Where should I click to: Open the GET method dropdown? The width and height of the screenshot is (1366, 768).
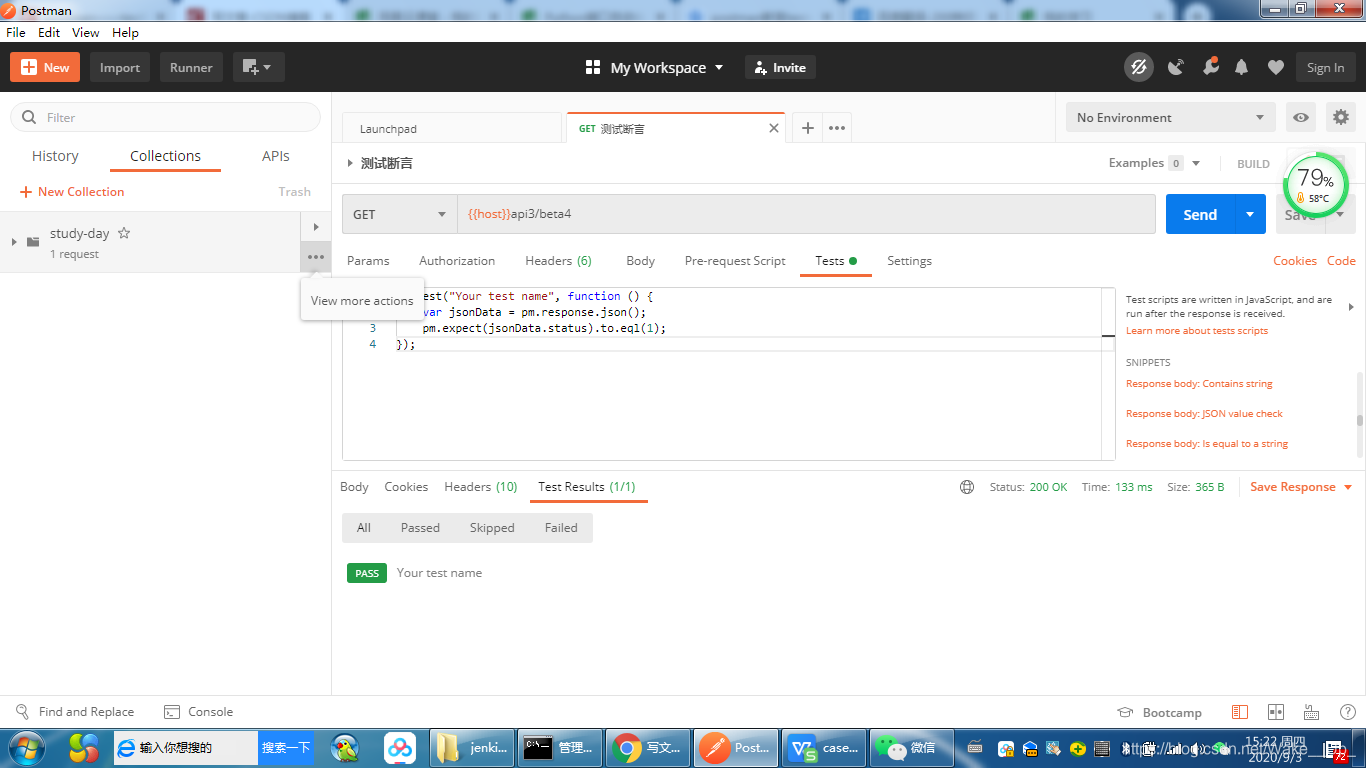tap(400, 214)
